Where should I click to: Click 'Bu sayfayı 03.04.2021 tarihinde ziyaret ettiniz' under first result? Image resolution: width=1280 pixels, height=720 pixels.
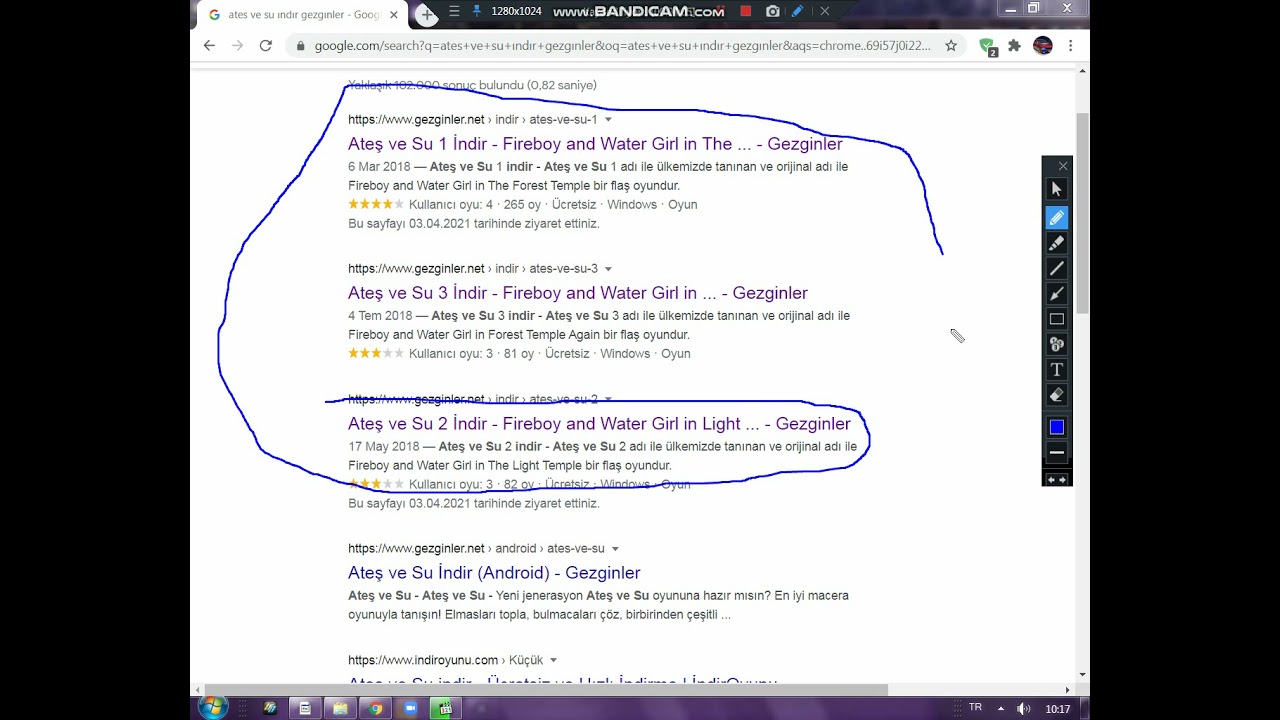coord(474,224)
